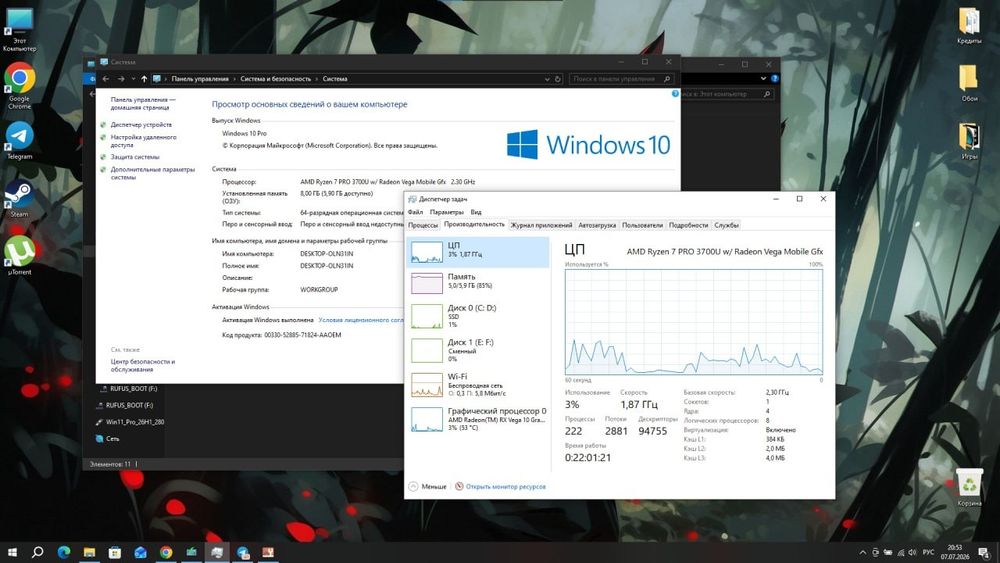This screenshot has width=1000, height=563.
Task: Open Google Chrome desktop shortcut
Action: [19, 87]
